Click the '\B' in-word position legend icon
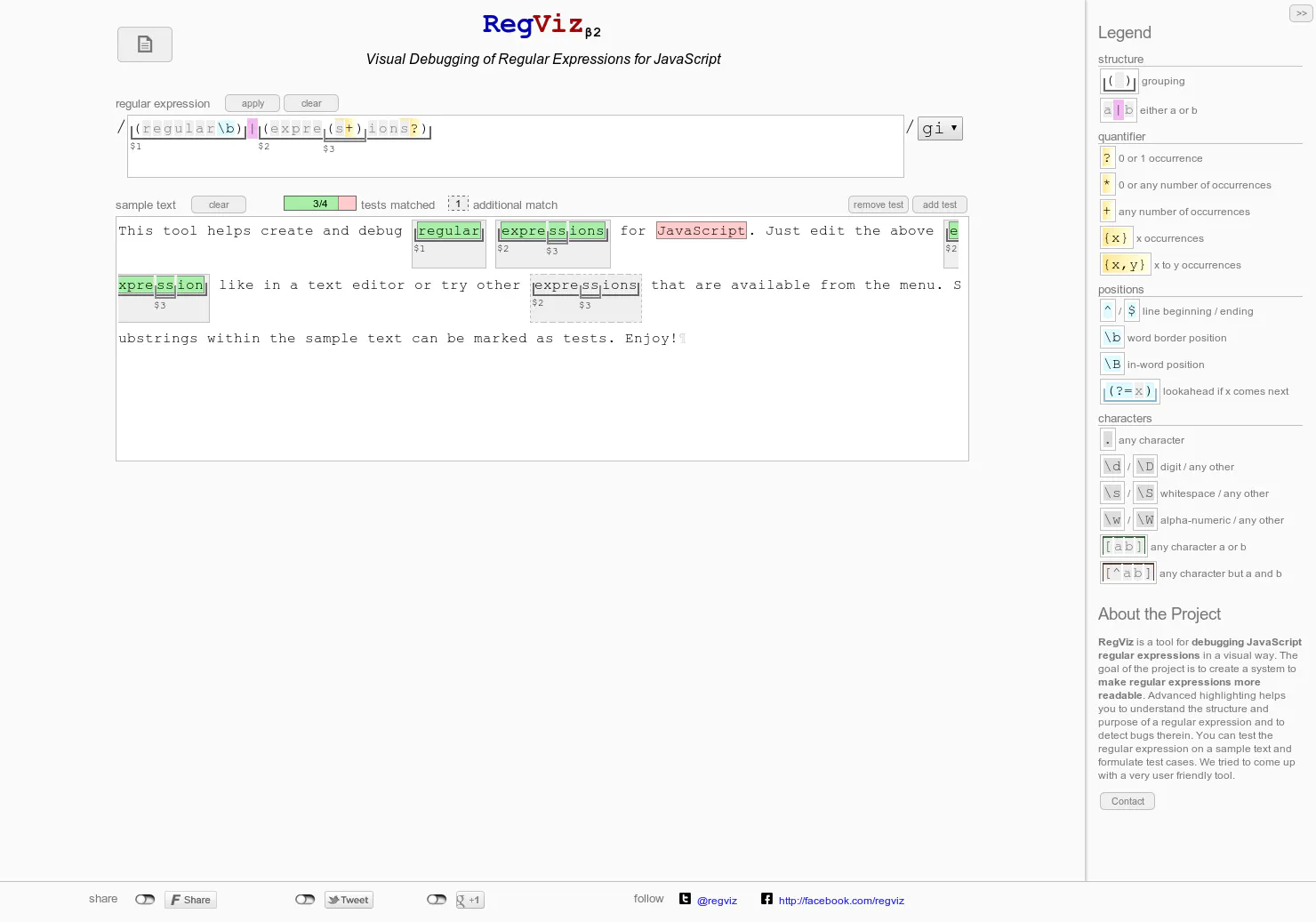Viewport: 1316px width, 922px height. tap(1112, 365)
